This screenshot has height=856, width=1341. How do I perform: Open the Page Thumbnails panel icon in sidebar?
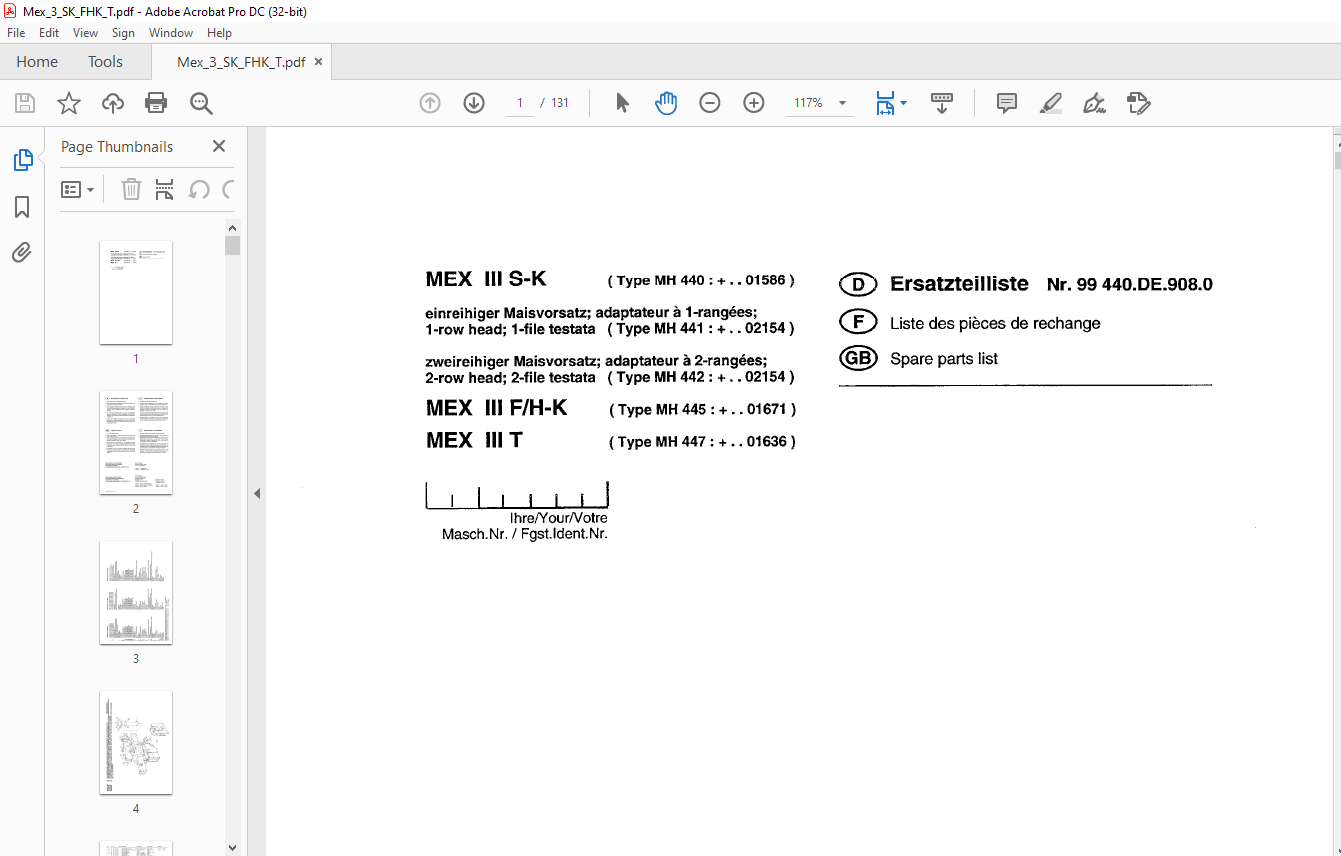point(22,160)
